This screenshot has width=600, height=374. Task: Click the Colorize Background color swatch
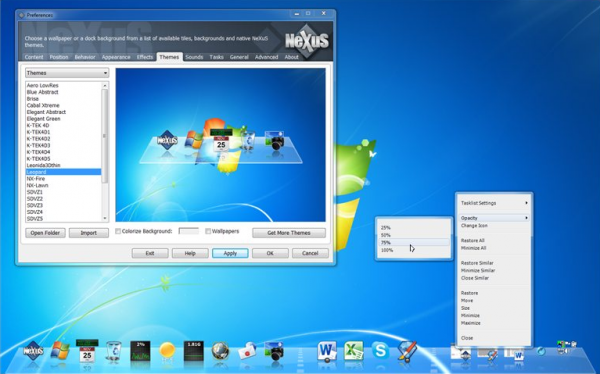tap(189, 231)
